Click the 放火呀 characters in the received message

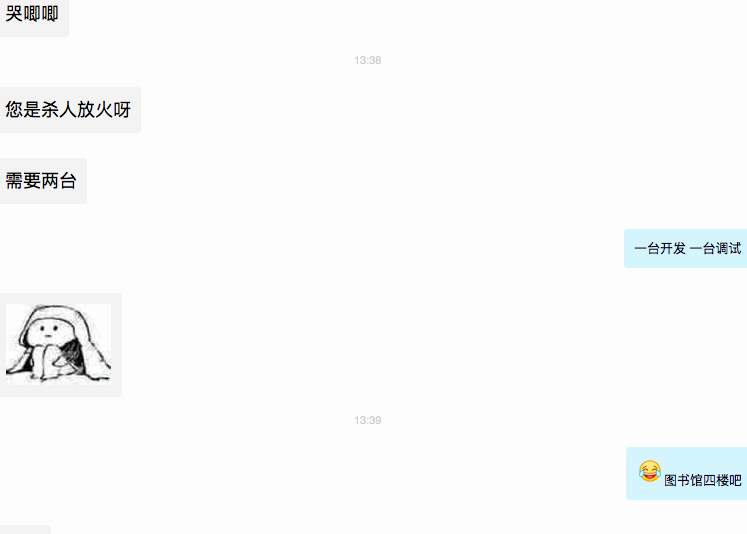point(104,110)
